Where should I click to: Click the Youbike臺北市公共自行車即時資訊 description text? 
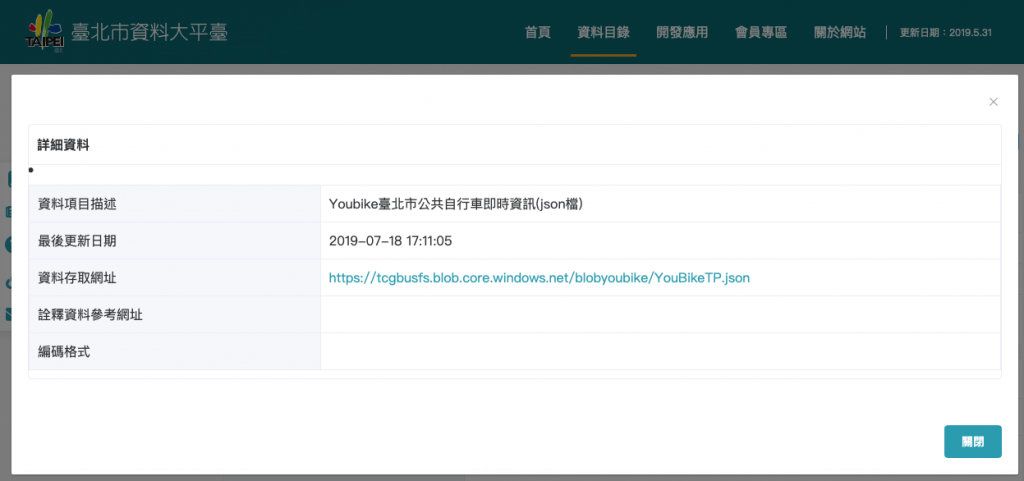pyautogui.click(x=456, y=204)
